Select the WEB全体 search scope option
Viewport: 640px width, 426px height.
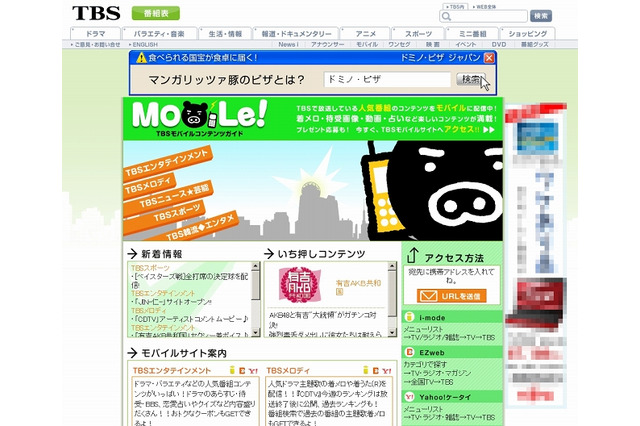484,7
